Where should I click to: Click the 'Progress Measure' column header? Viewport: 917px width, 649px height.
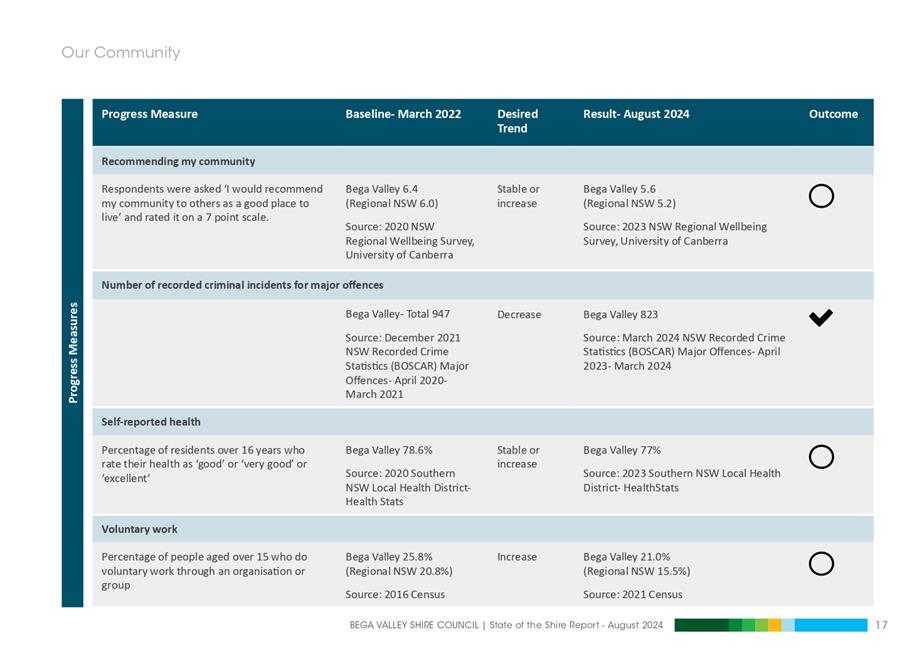click(149, 114)
